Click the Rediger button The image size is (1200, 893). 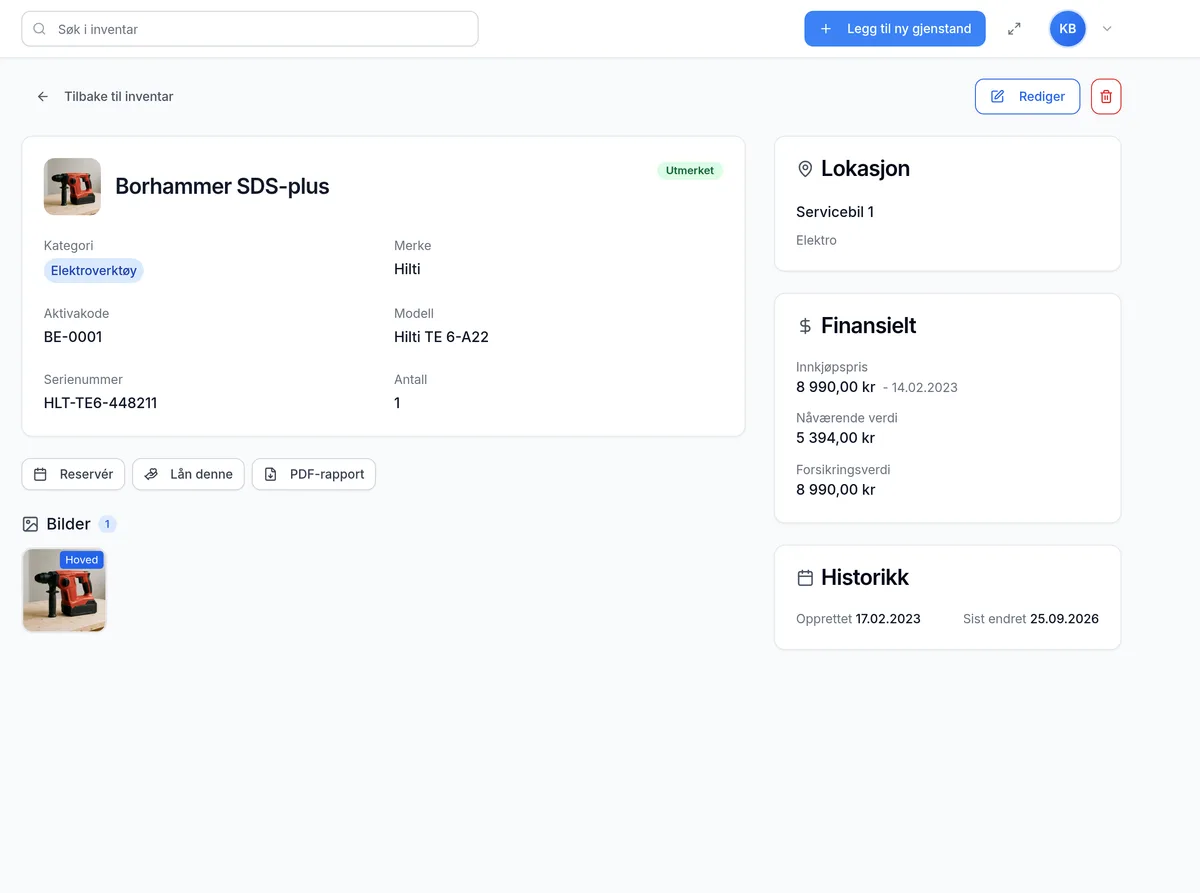(x=1027, y=97)
